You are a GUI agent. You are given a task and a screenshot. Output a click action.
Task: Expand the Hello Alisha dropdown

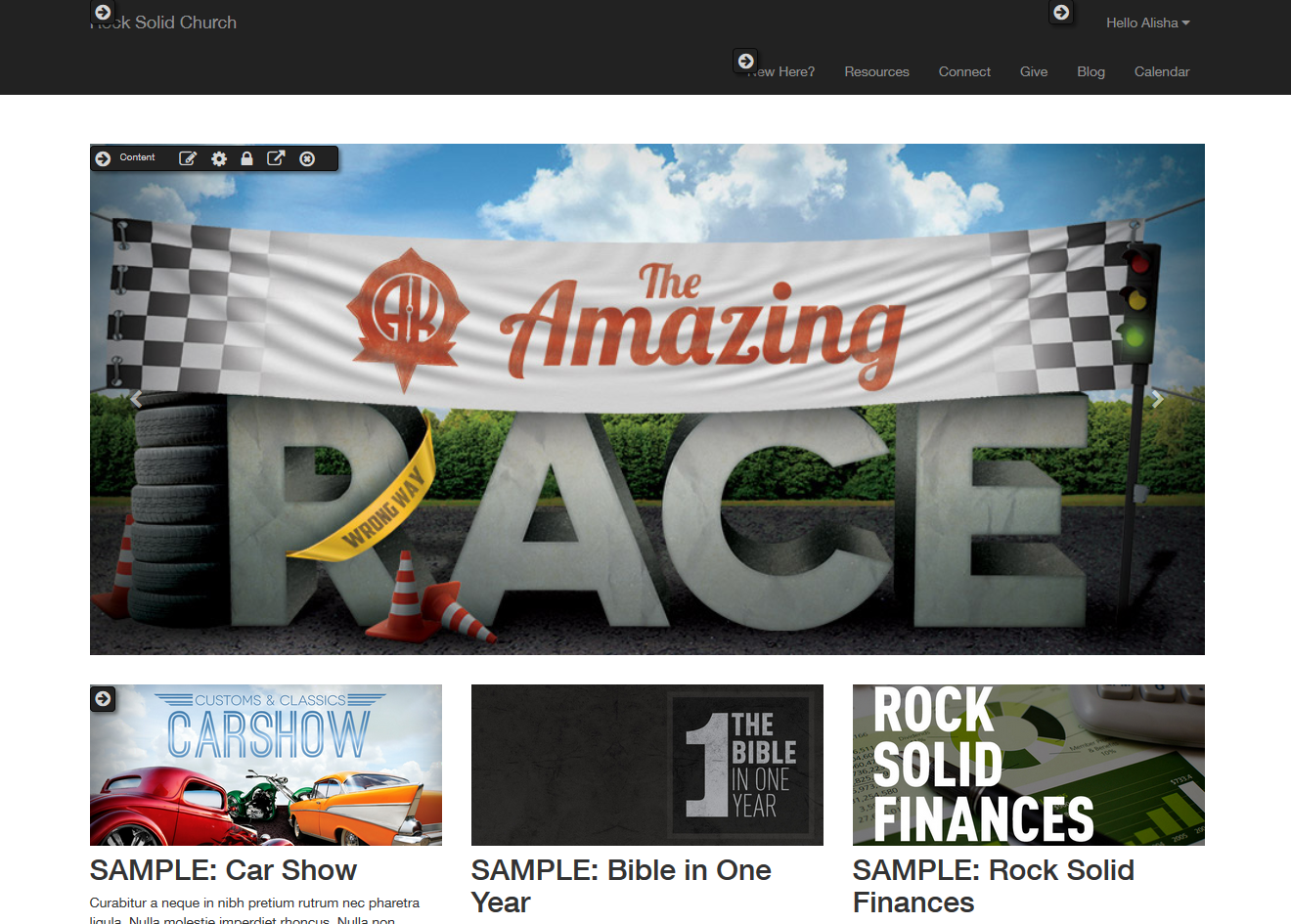click(1147, 22)
